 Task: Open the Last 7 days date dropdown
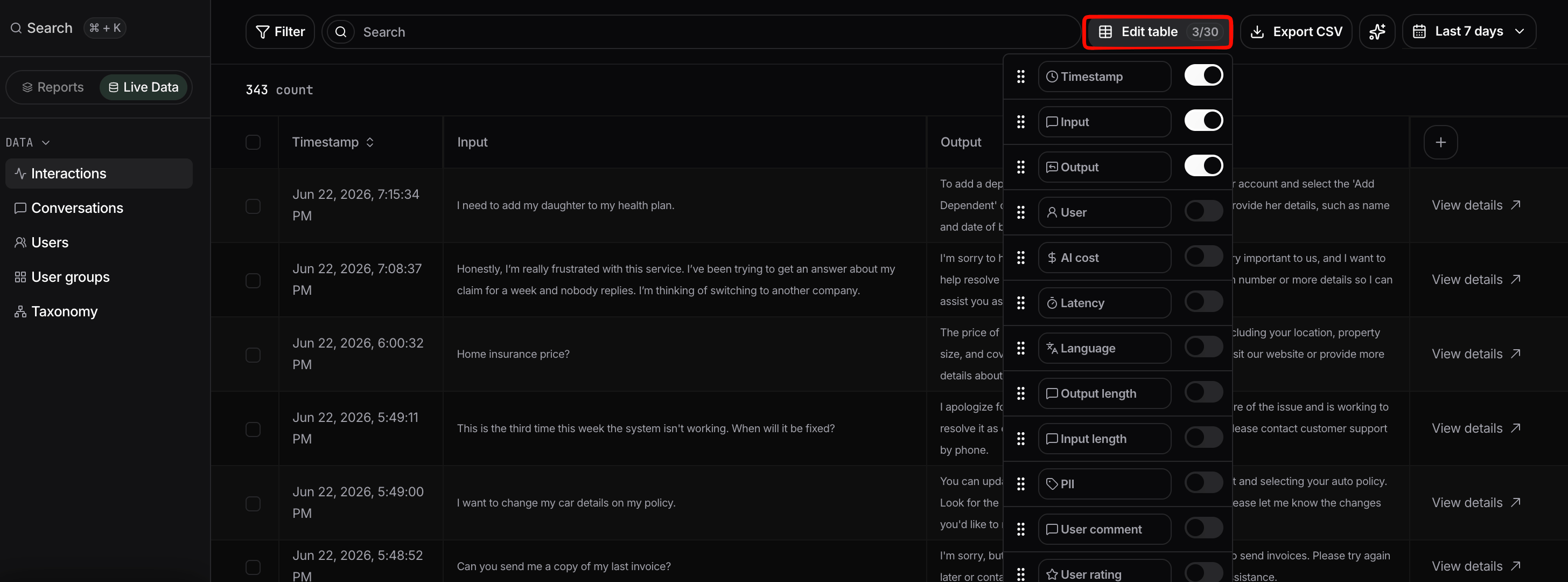click(x=1469, y=32)
